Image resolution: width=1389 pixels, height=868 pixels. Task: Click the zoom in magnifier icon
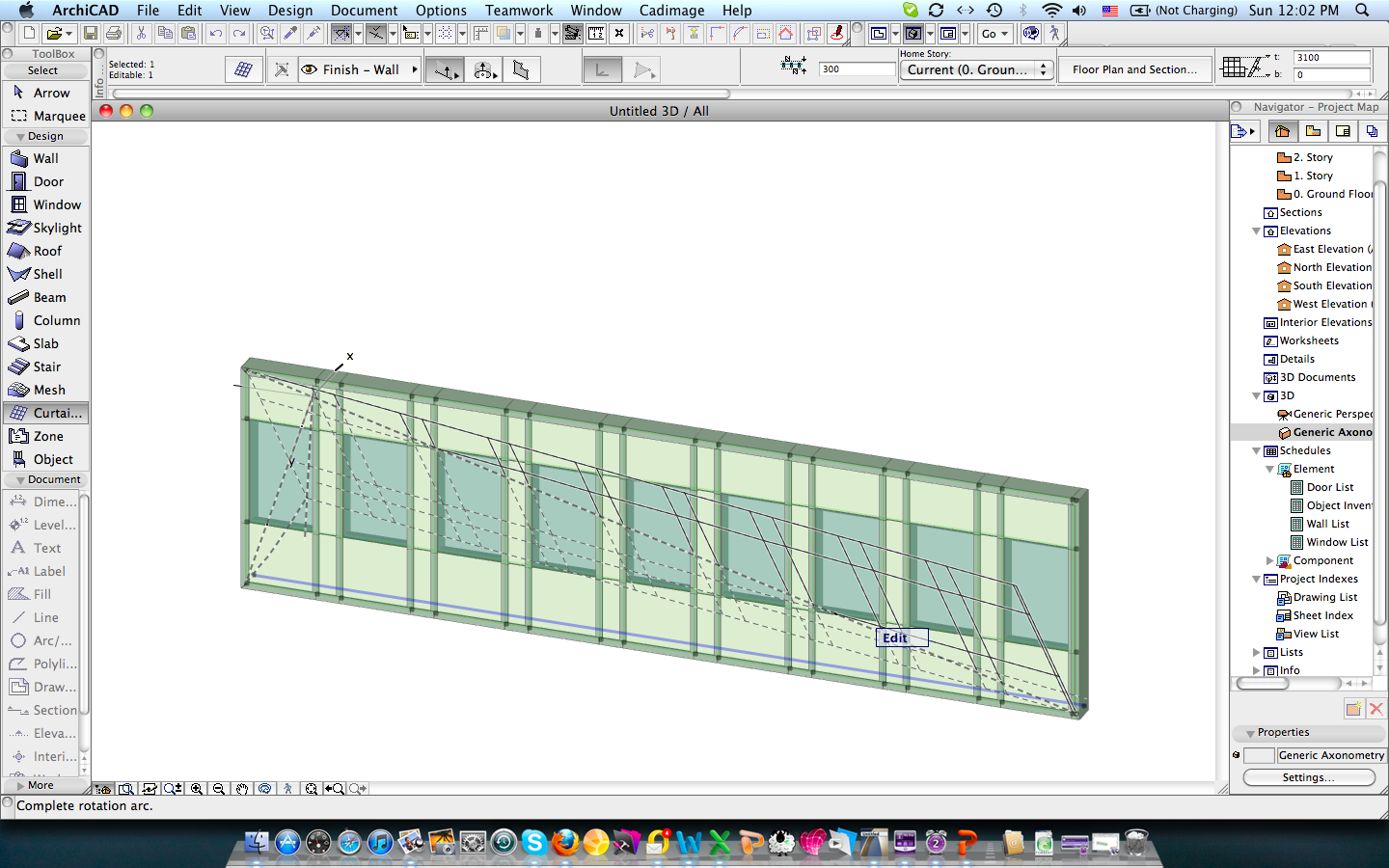click(197, 788)
